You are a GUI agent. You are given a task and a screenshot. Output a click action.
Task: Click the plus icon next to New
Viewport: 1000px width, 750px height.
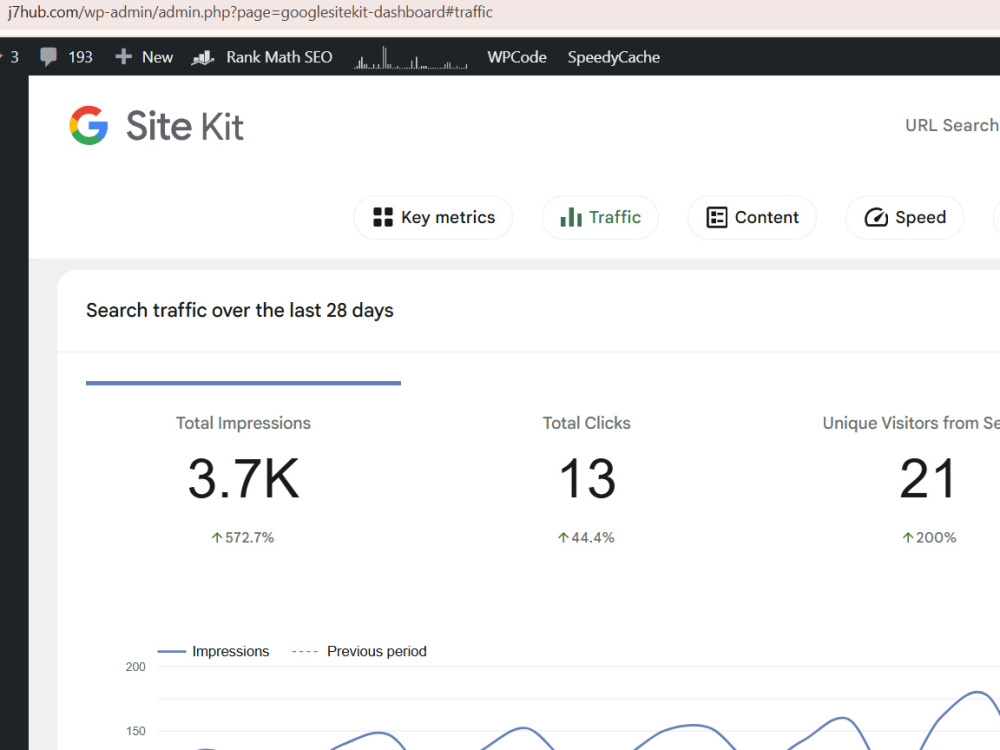(x=124, y=57)
